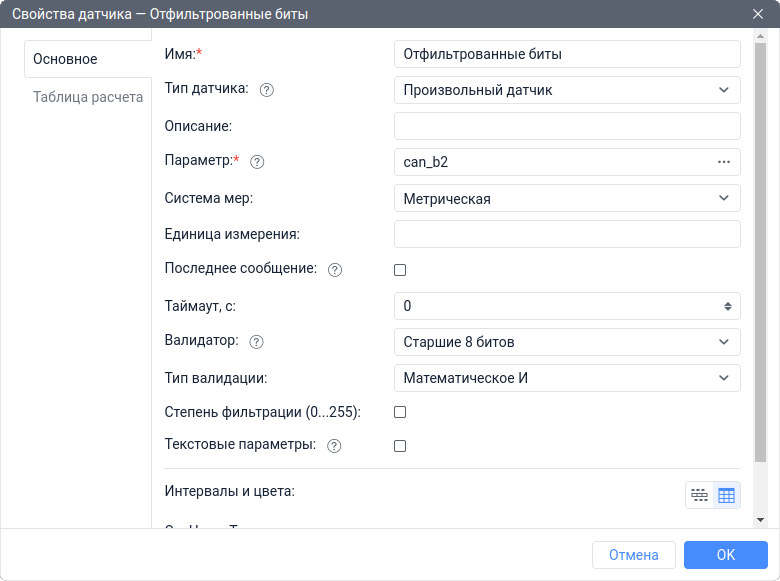Toggle the Степень фильтрации checkbox

400,412
